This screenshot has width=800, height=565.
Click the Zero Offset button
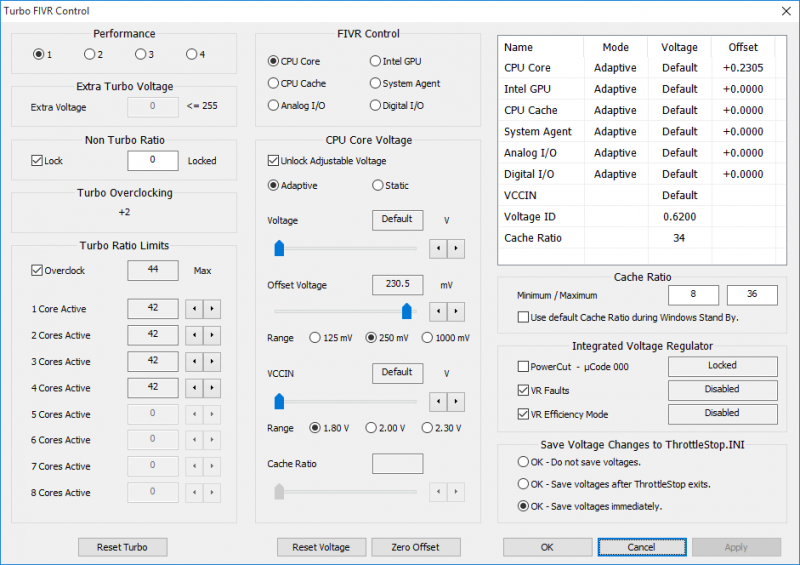tap(416, 547)
